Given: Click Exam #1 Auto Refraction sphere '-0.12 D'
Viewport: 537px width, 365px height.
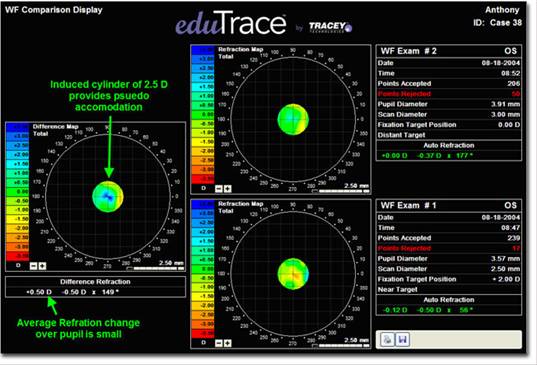Looking at the screenshot, I should [395, 310].
